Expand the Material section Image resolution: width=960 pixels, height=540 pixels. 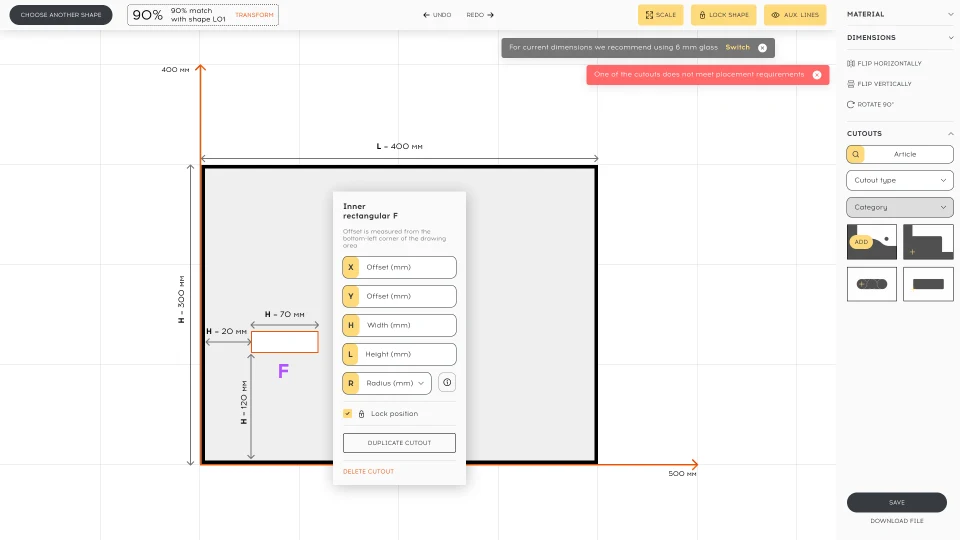(x=900, y=14)
